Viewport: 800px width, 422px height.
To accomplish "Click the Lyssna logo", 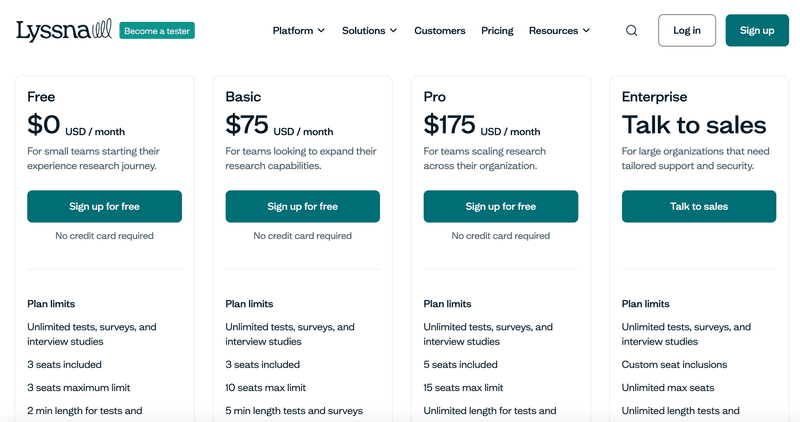I will pyautogui.click(x=63, y=30).
